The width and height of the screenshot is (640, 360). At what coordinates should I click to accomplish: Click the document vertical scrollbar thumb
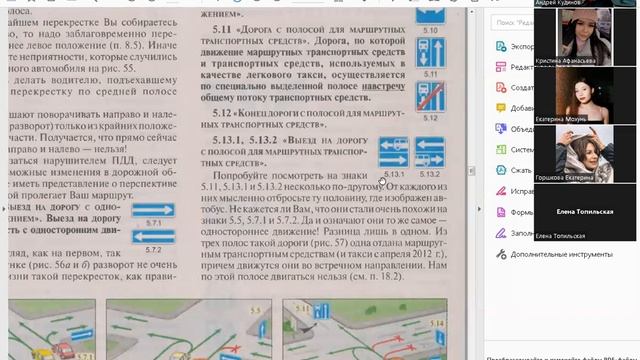472,171
